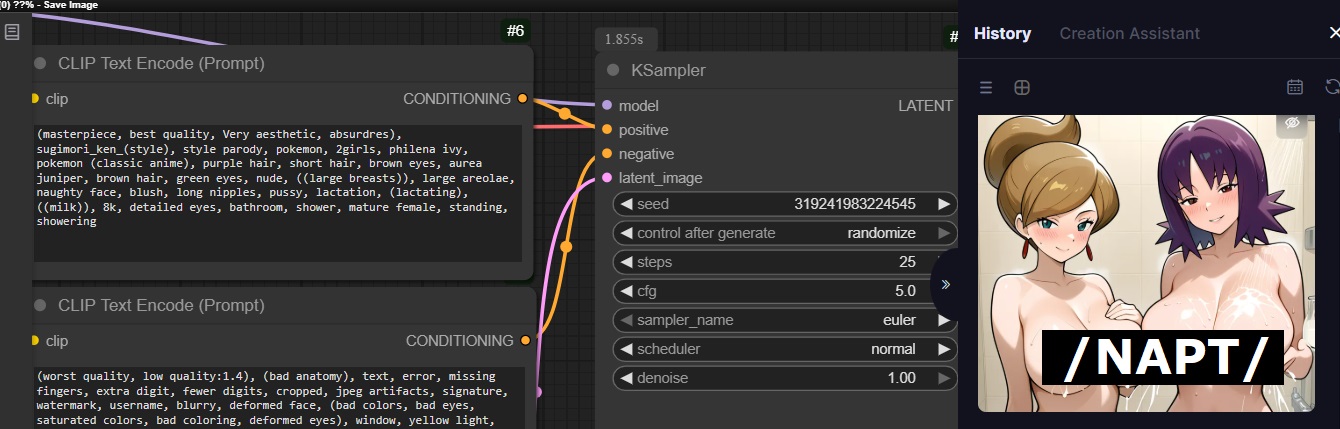Select next control after generate option arrow
This screenshot has width=1340, height=429.
(x=943, y=233)
